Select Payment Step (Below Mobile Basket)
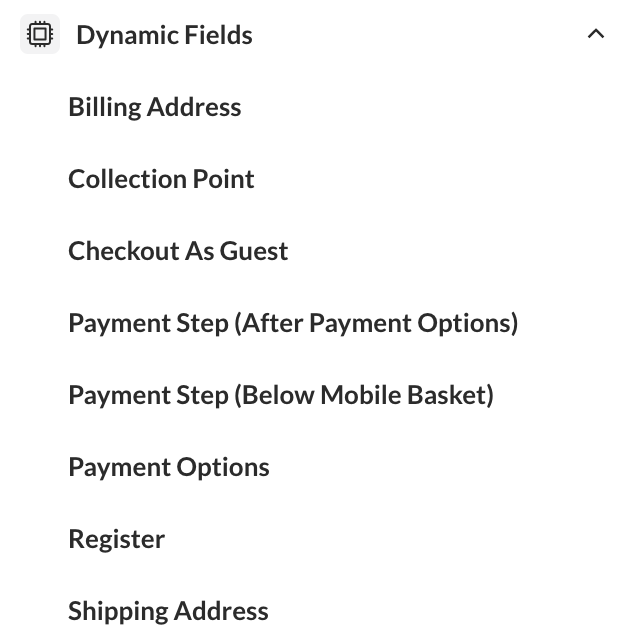 (x=281, y=395)
